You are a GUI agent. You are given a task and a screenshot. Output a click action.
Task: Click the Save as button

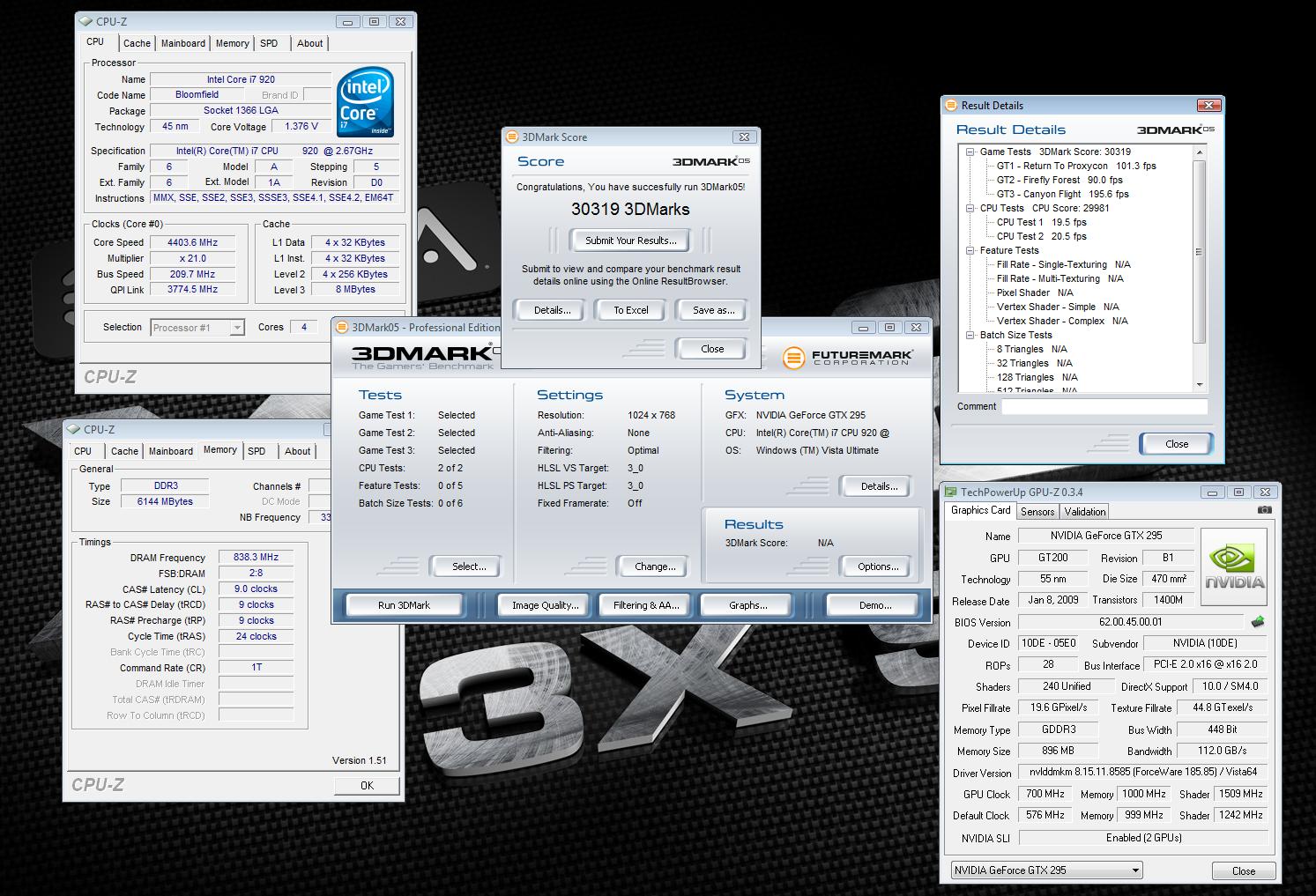pos(713,310)
